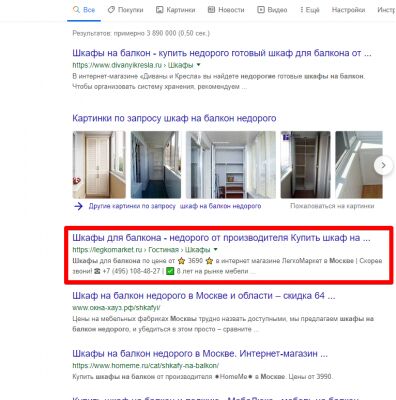396x400 pixels.
Task: Open Настройки in the search bar
Action: [x=348, y=10]
